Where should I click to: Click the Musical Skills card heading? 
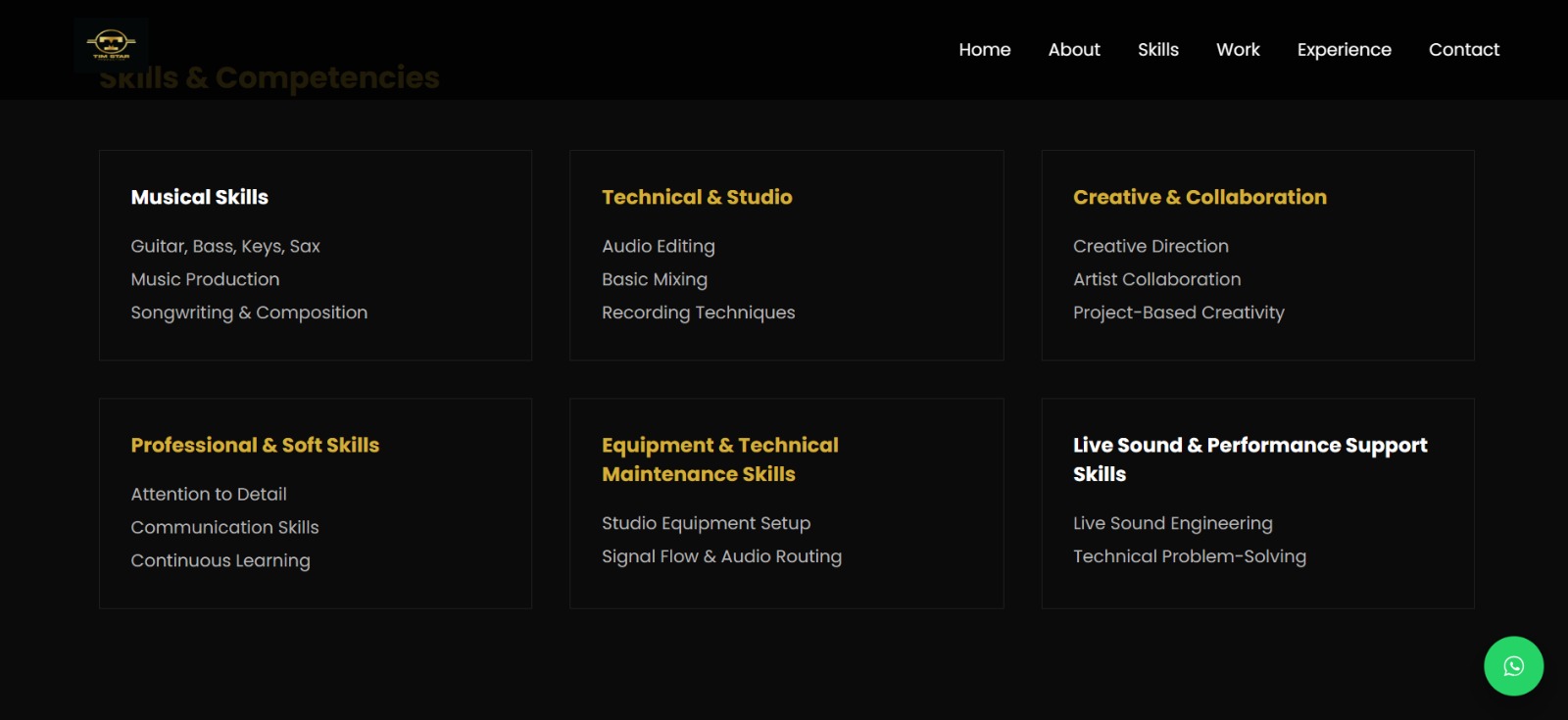[x=200, y=197]
